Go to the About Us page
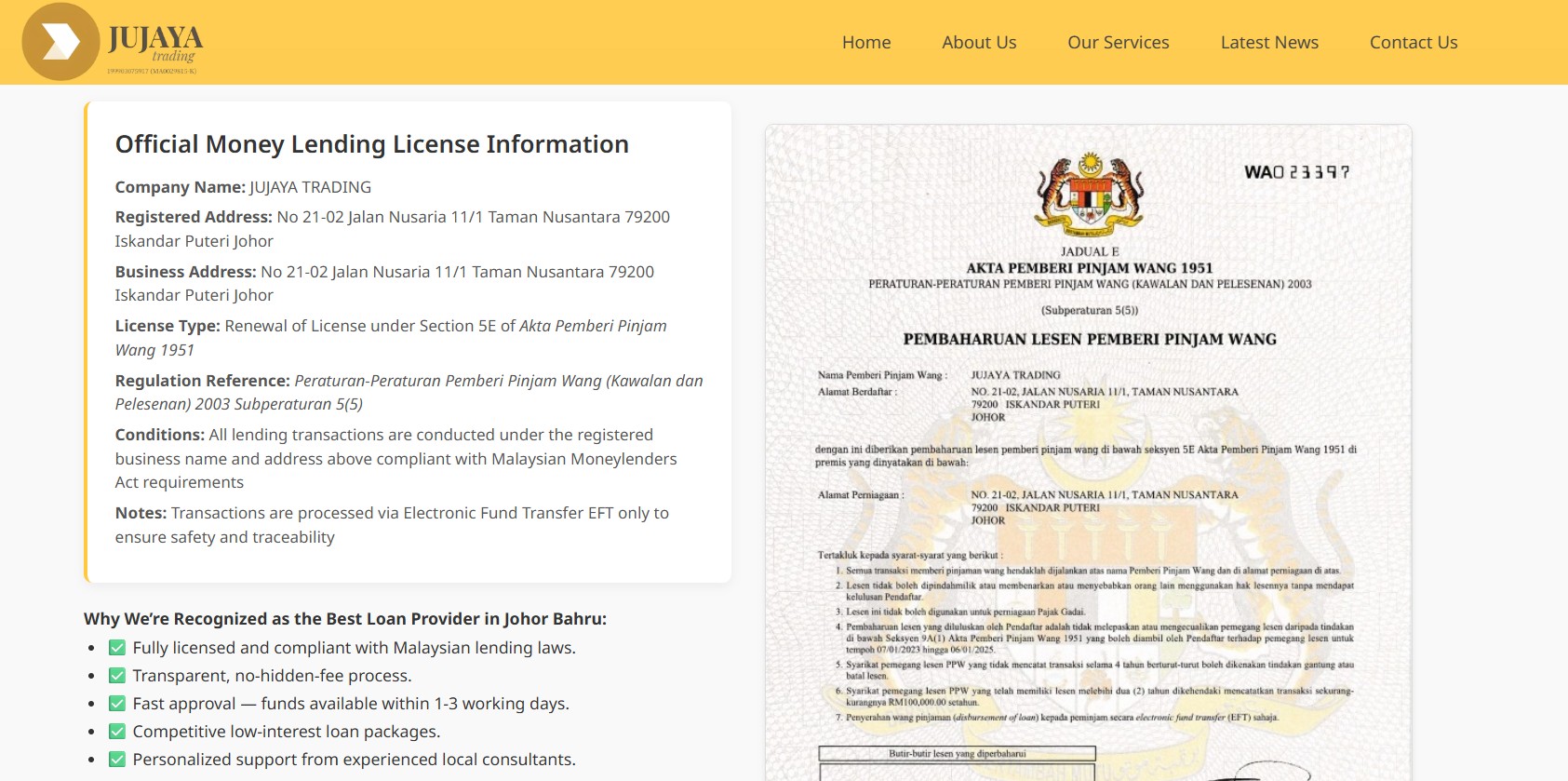This screenshot has height=781, width=1568. (979, 42)
